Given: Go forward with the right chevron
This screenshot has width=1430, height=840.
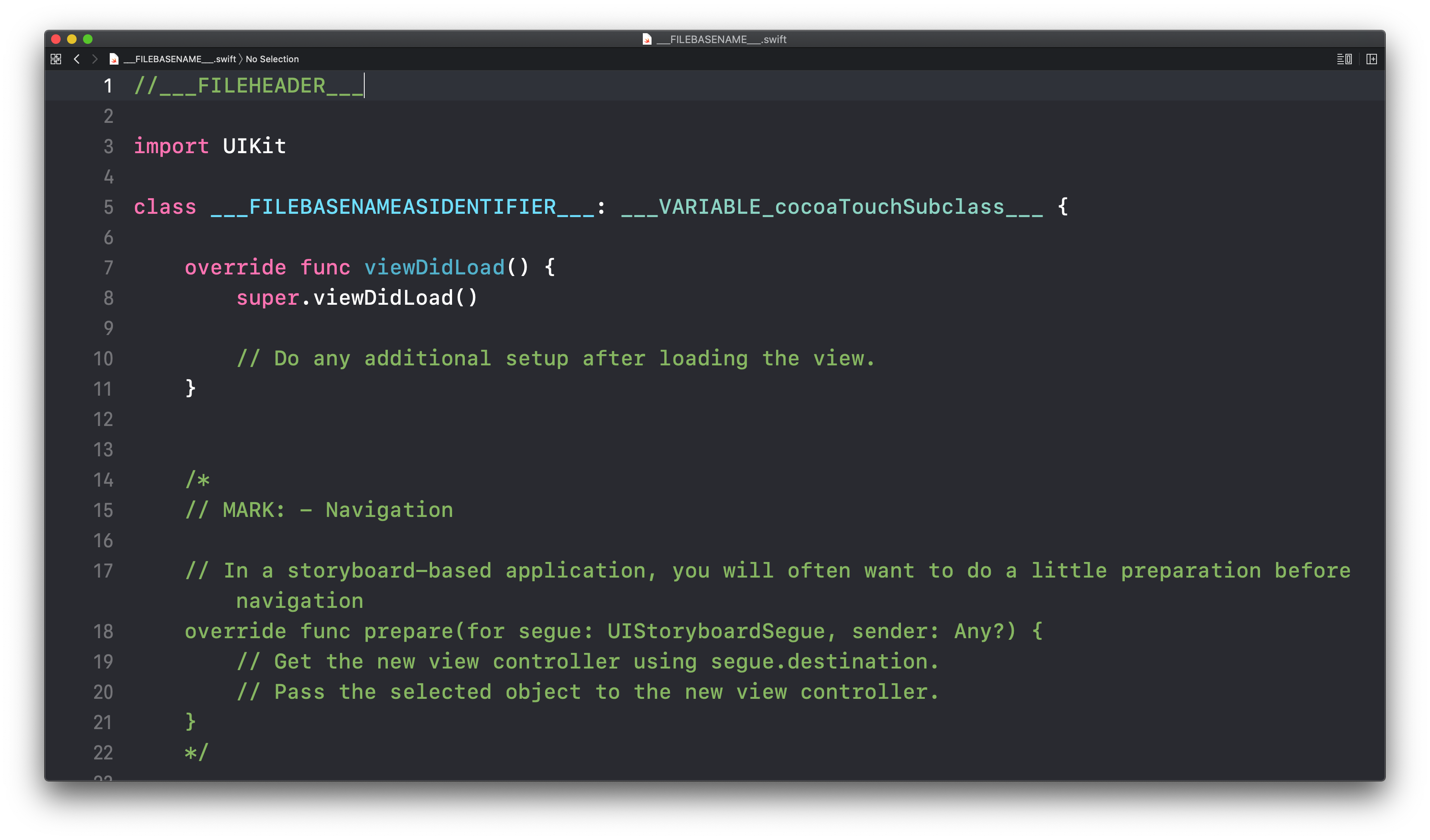Looking at the screenshot, I should pyautogui.click(x=95, y=59).
